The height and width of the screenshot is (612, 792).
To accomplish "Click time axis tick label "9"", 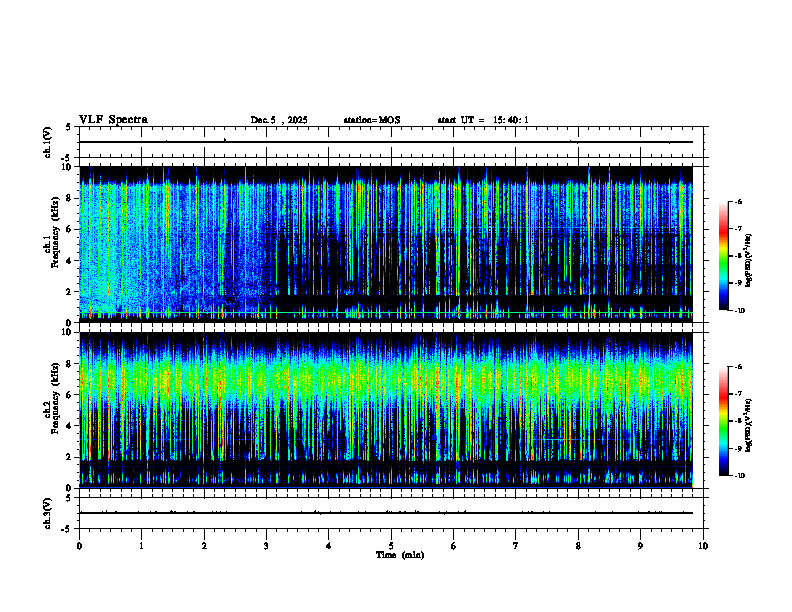I will point(640,546).
